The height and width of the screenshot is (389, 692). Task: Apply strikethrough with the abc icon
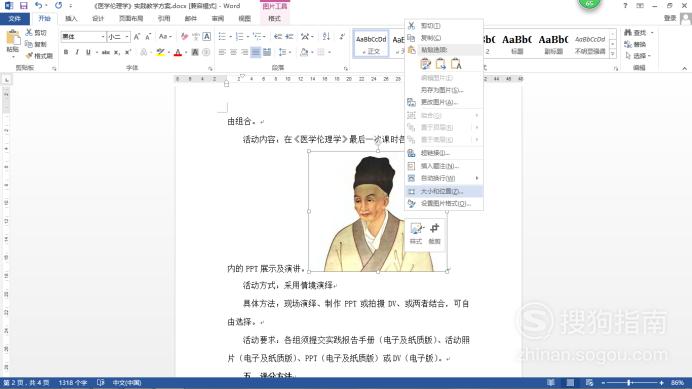pos(105,53)
